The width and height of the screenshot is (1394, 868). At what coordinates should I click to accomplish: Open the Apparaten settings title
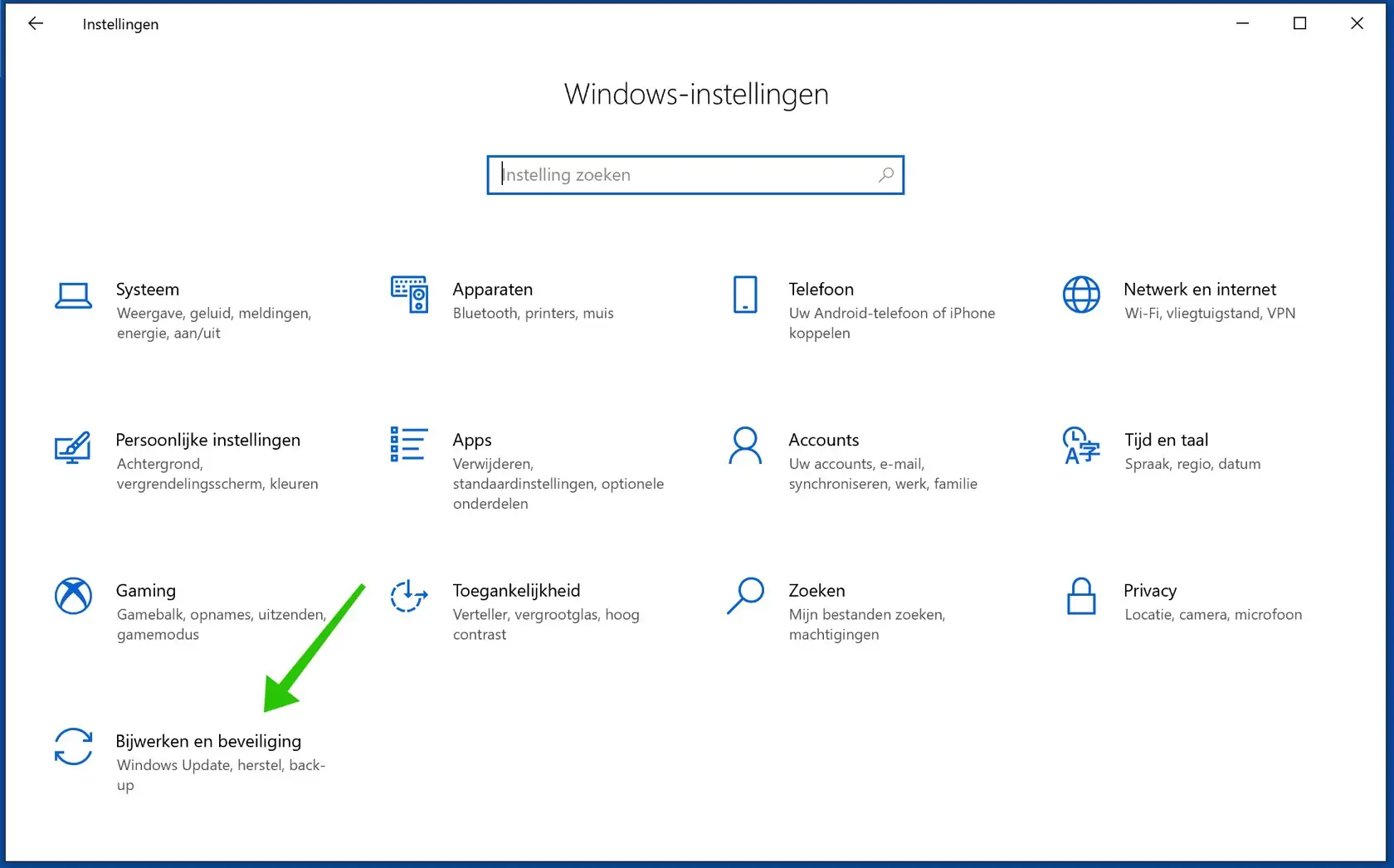coord(493,289)
